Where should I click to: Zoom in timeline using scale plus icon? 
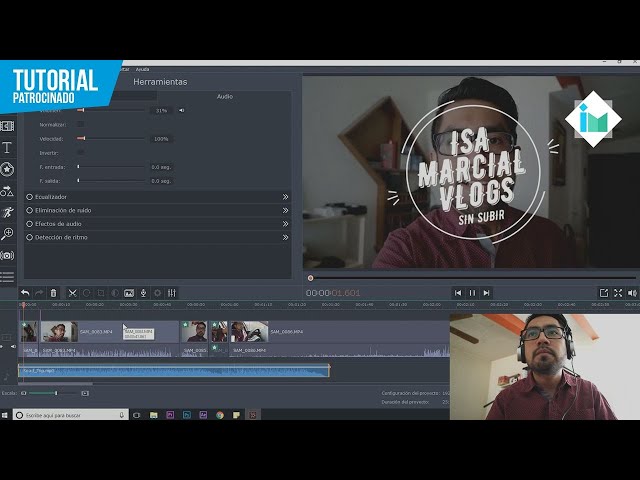click(85, 393)
